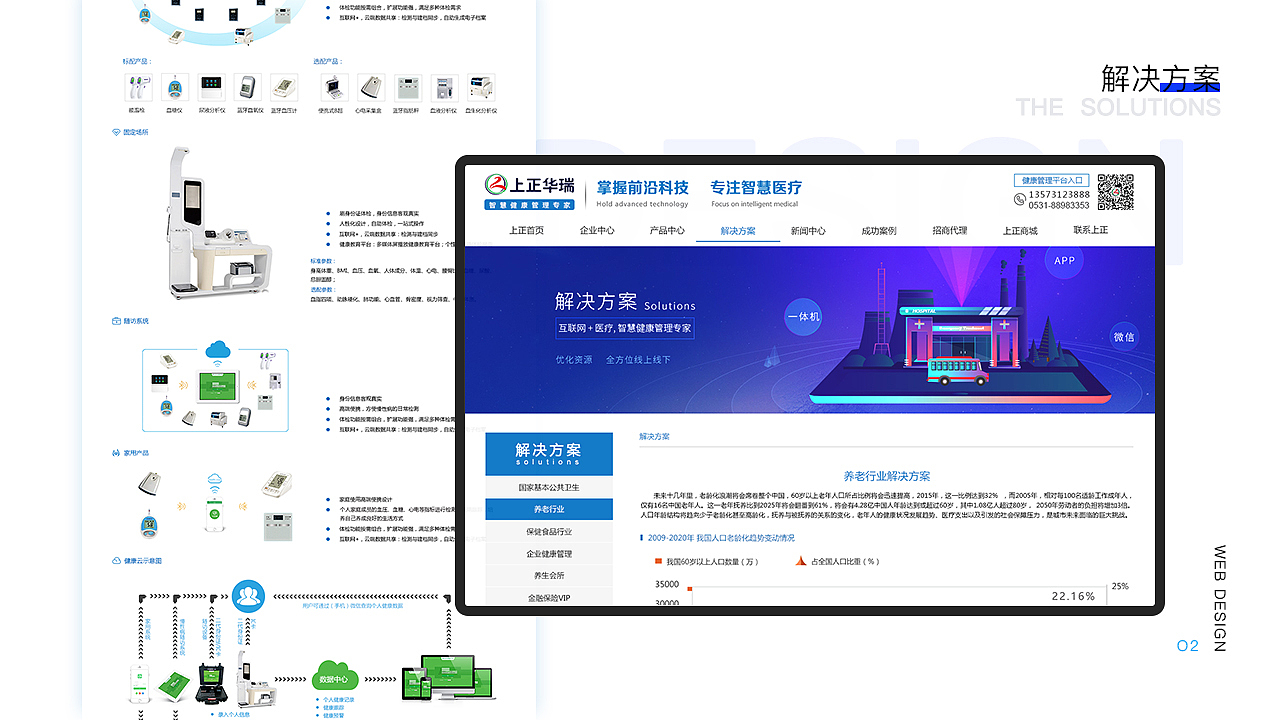1280x720 pixels.
Task: Click the 微信 bubble in the banner
Action: [x=1124, y=337]
